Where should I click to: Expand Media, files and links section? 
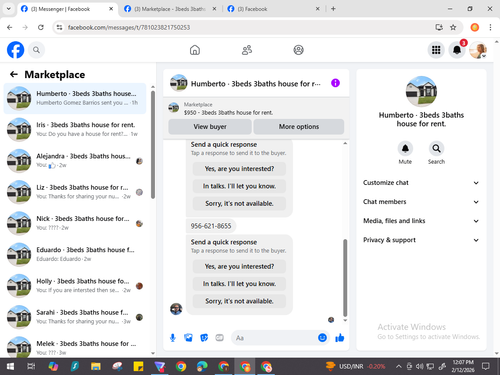[x=421, y=221]
